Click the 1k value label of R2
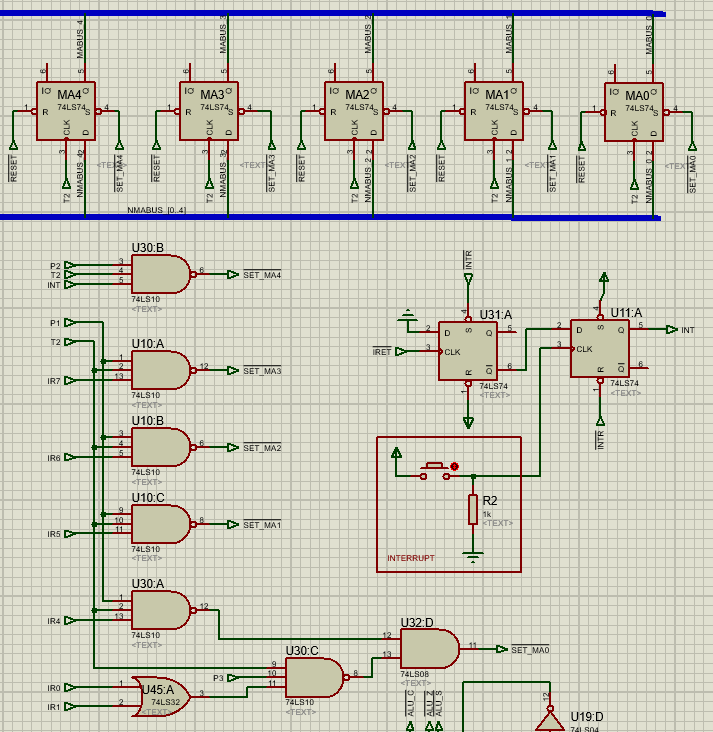 pyautogui.click(x=487, y=514)
